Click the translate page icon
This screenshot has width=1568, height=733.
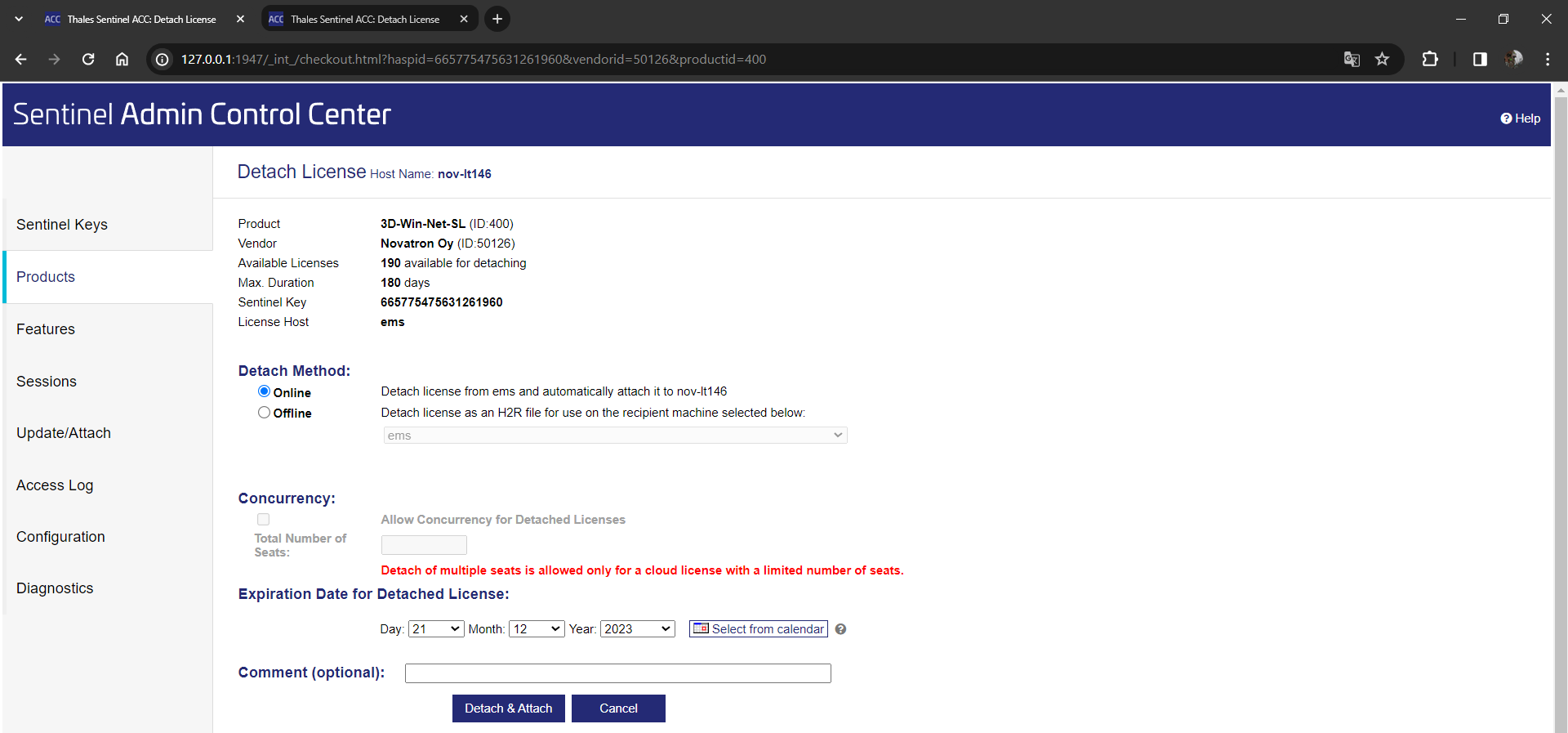coord(1352,59)
